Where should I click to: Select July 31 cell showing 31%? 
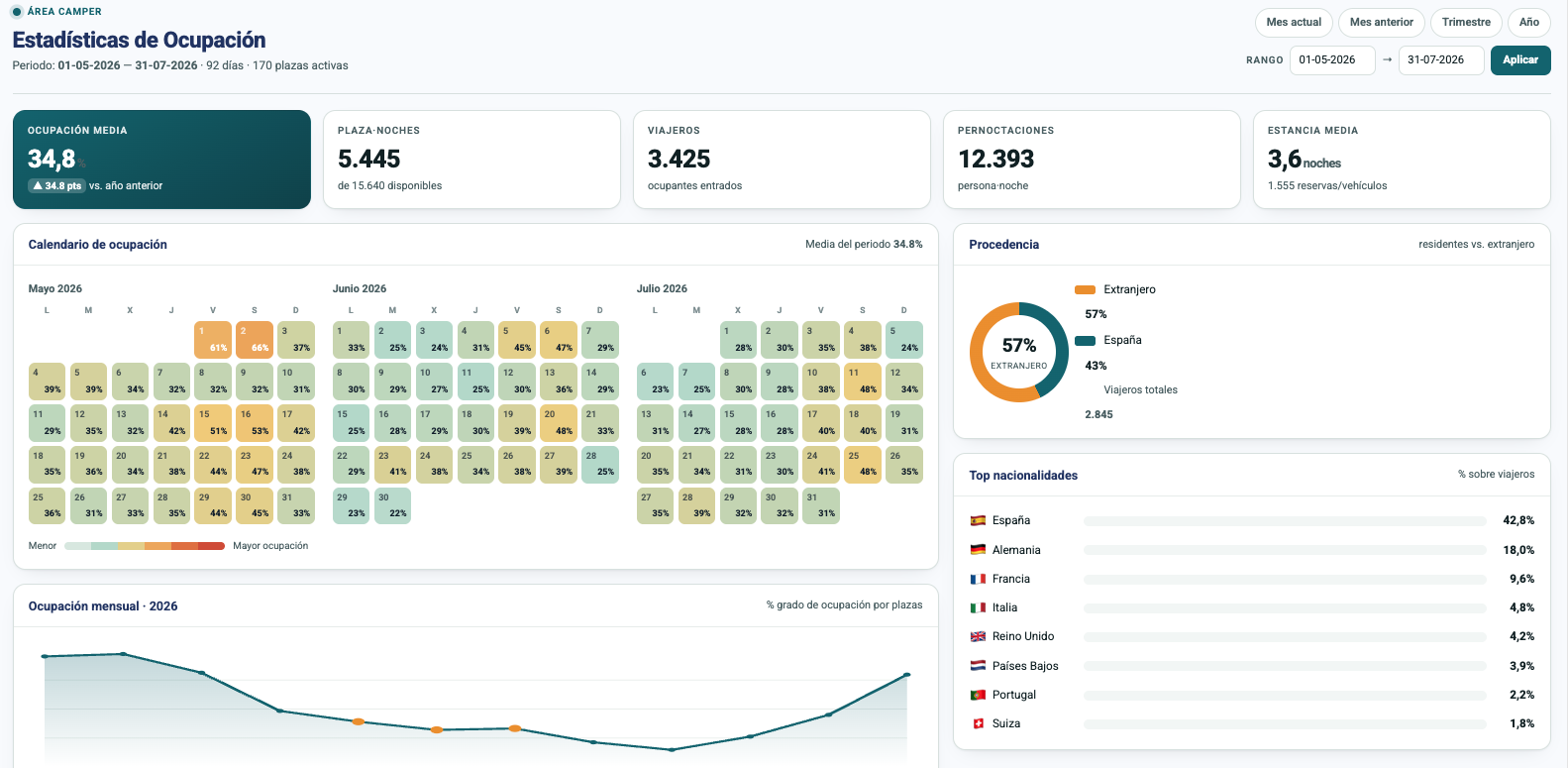click(821, 505)
